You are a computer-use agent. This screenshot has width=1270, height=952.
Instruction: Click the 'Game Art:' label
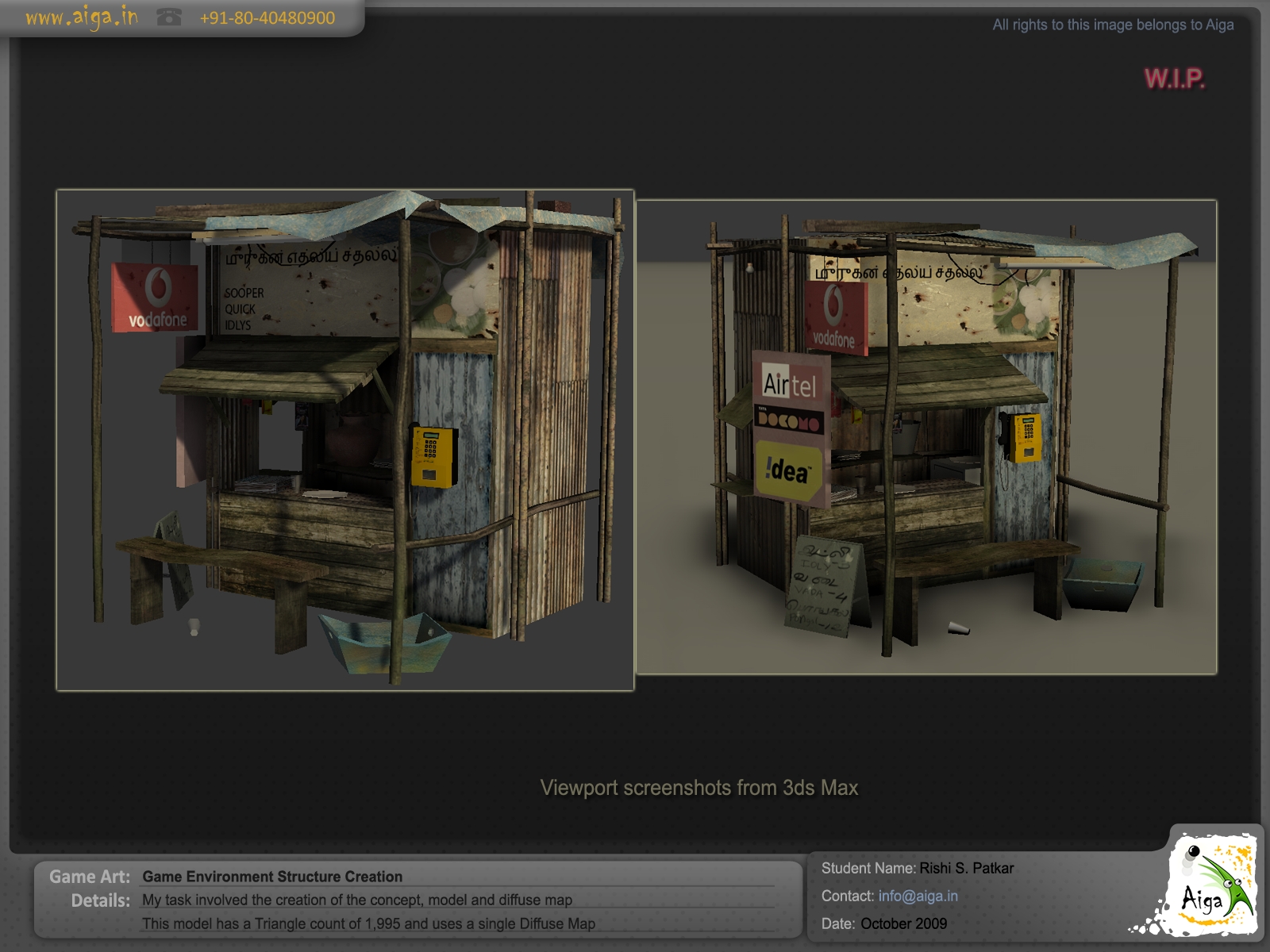tap(90, 877)
